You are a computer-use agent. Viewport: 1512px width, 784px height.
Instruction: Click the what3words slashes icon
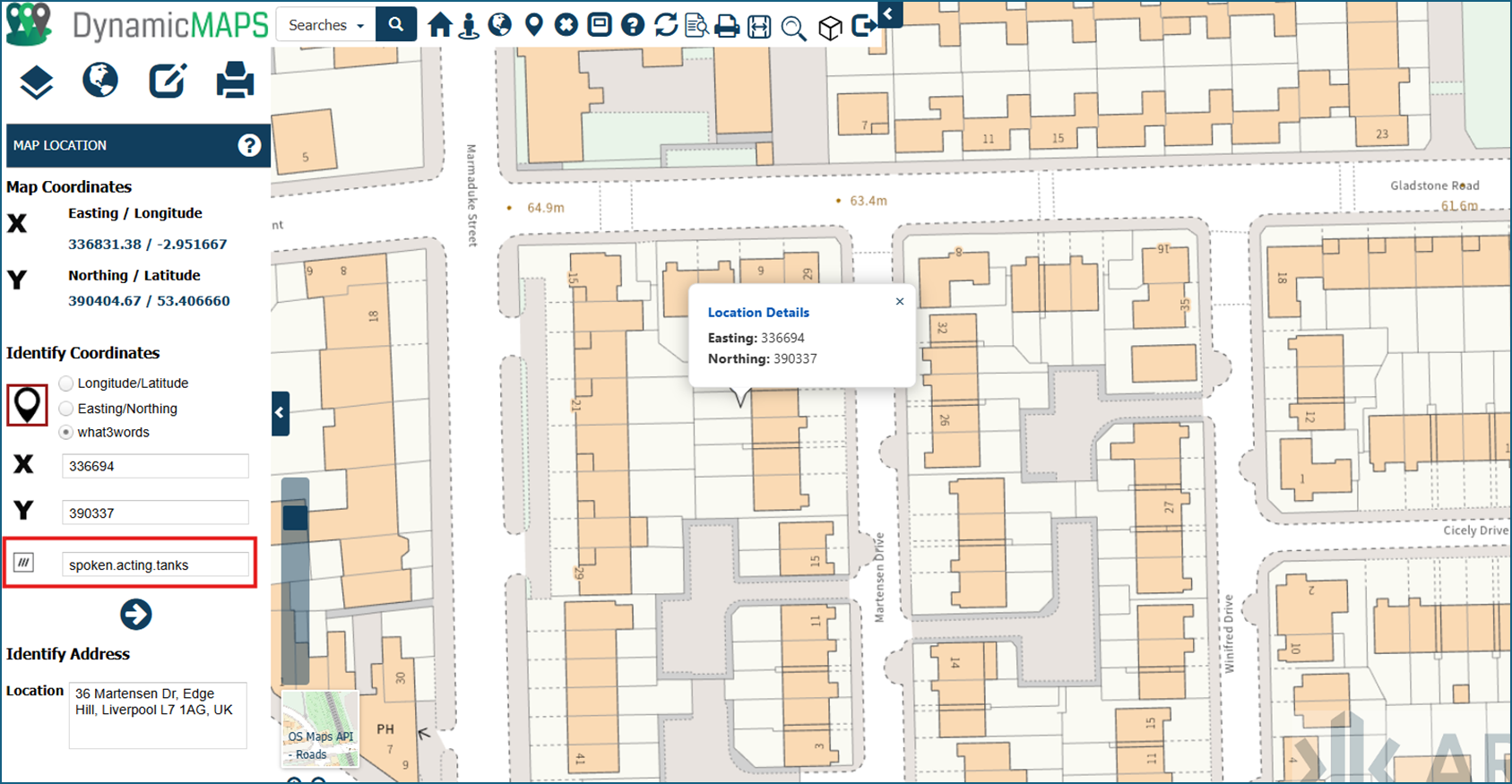click(x=24, y=563)
